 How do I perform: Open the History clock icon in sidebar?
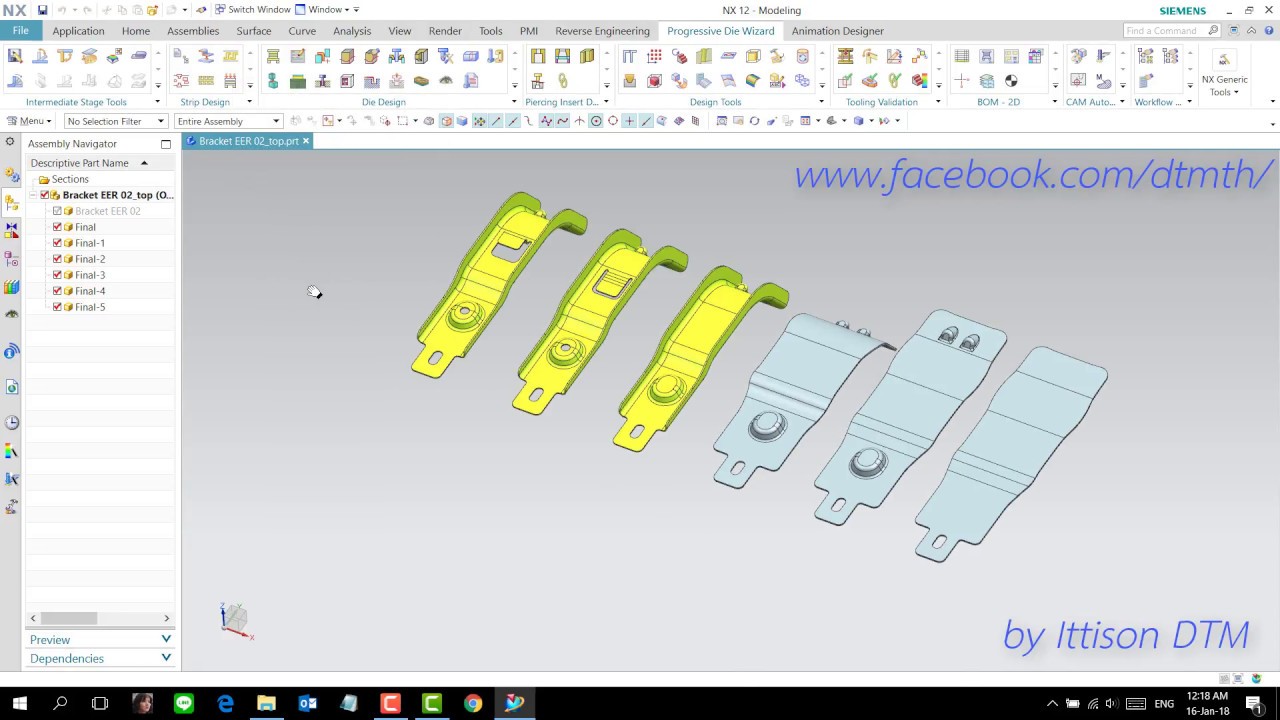click(11, 423)
